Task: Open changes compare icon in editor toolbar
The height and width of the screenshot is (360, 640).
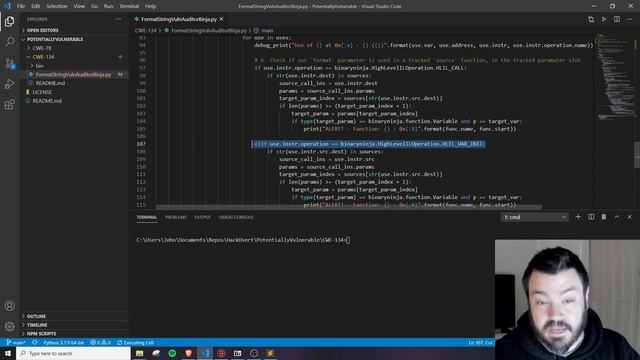Action: coord(591,19)
